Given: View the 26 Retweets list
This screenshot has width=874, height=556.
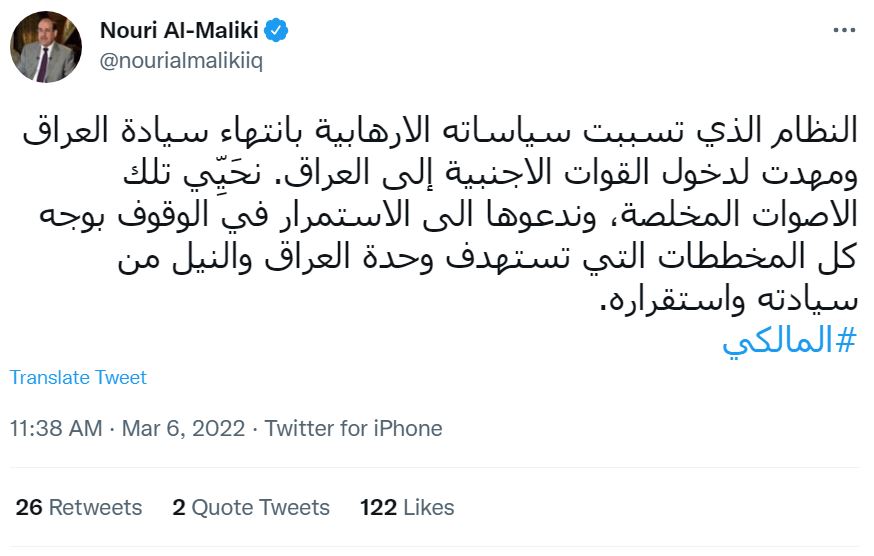Looking at the screenshot, I should pyautogui.click(x=79, y=507).
